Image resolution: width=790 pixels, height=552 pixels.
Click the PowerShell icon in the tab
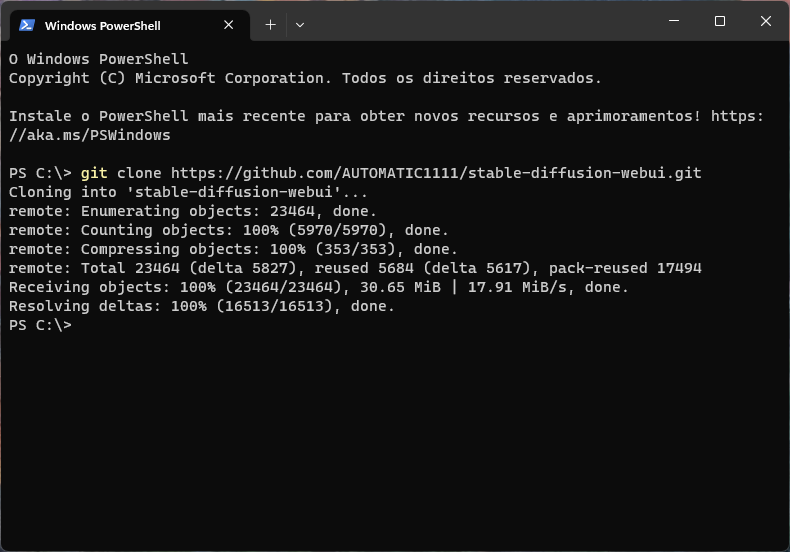click(27, 25)
